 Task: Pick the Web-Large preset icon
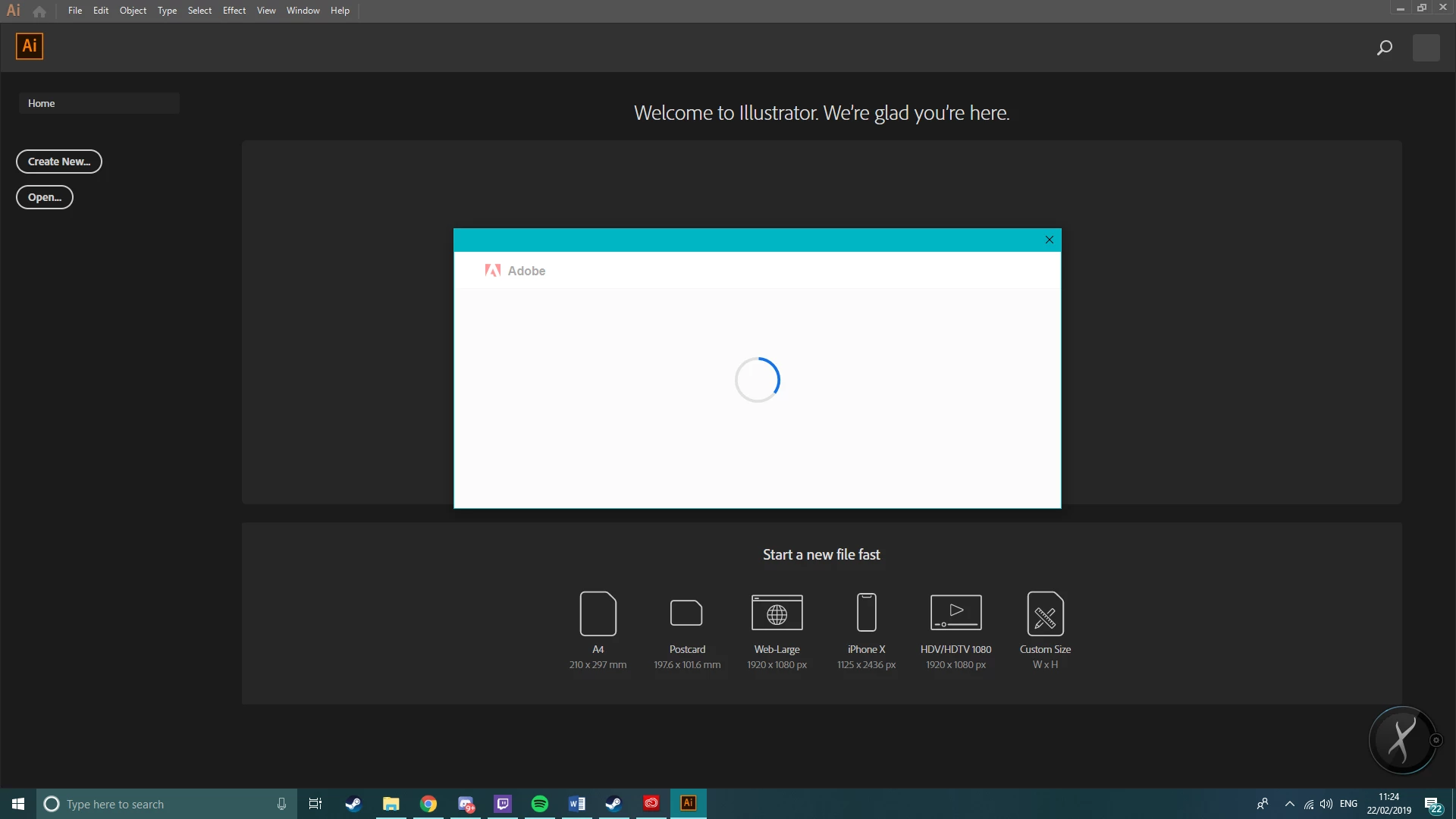point(777,613)
